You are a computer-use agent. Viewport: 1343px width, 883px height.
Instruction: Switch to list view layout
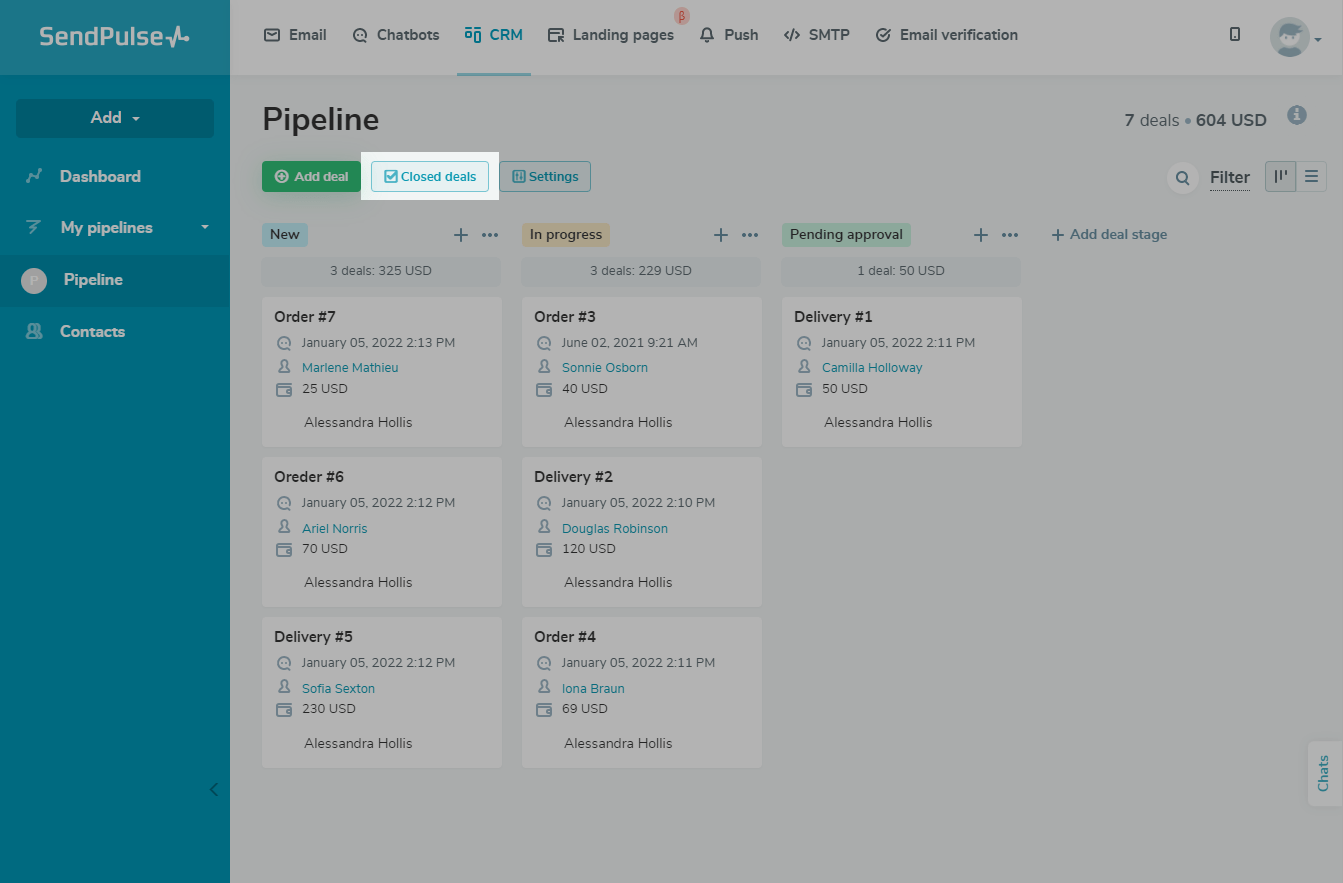[1311, 177]
